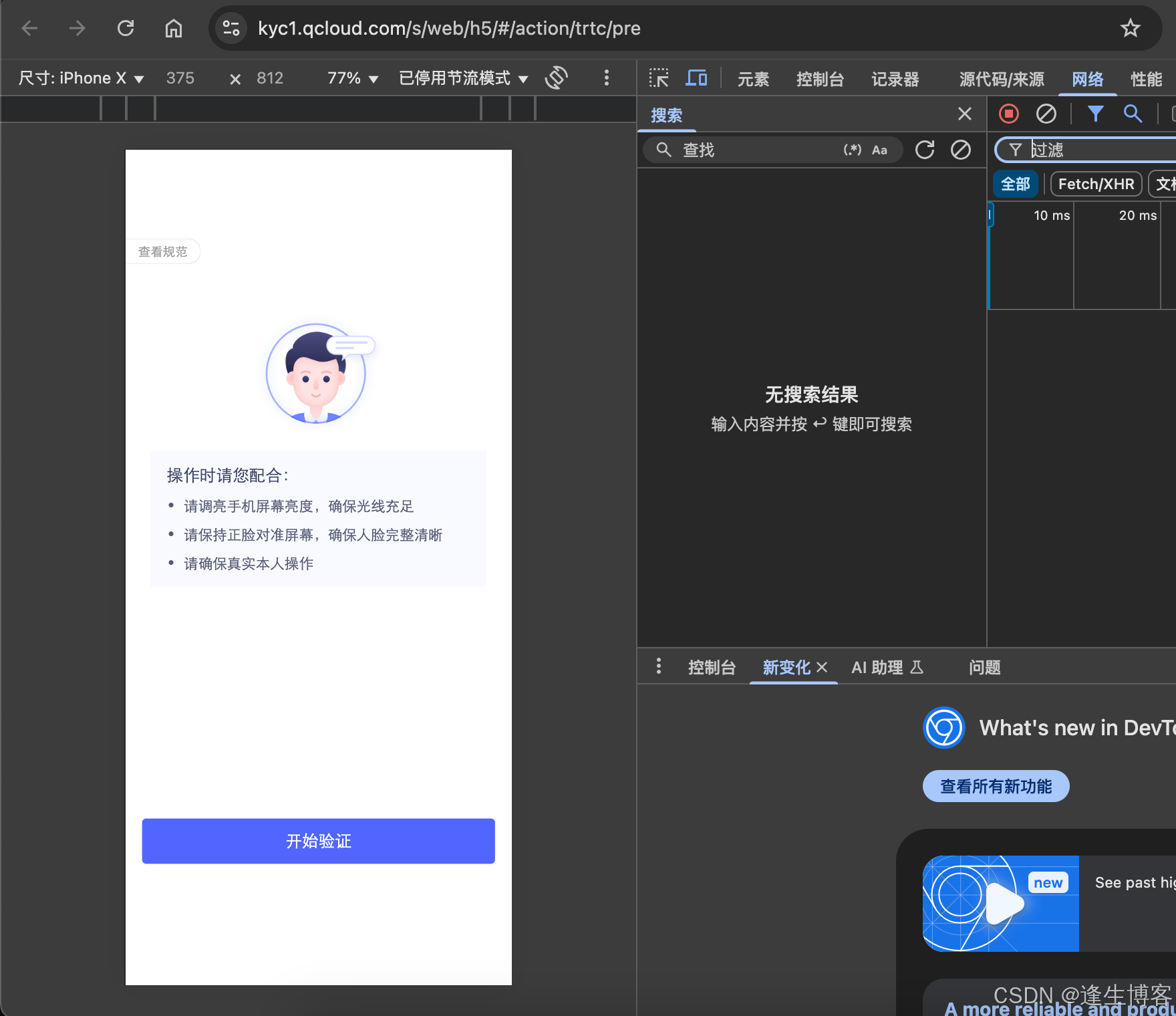Switch to the 性能 (Performance) tab
Screen dimensions: 1176x1016
tap(1146, 79)
